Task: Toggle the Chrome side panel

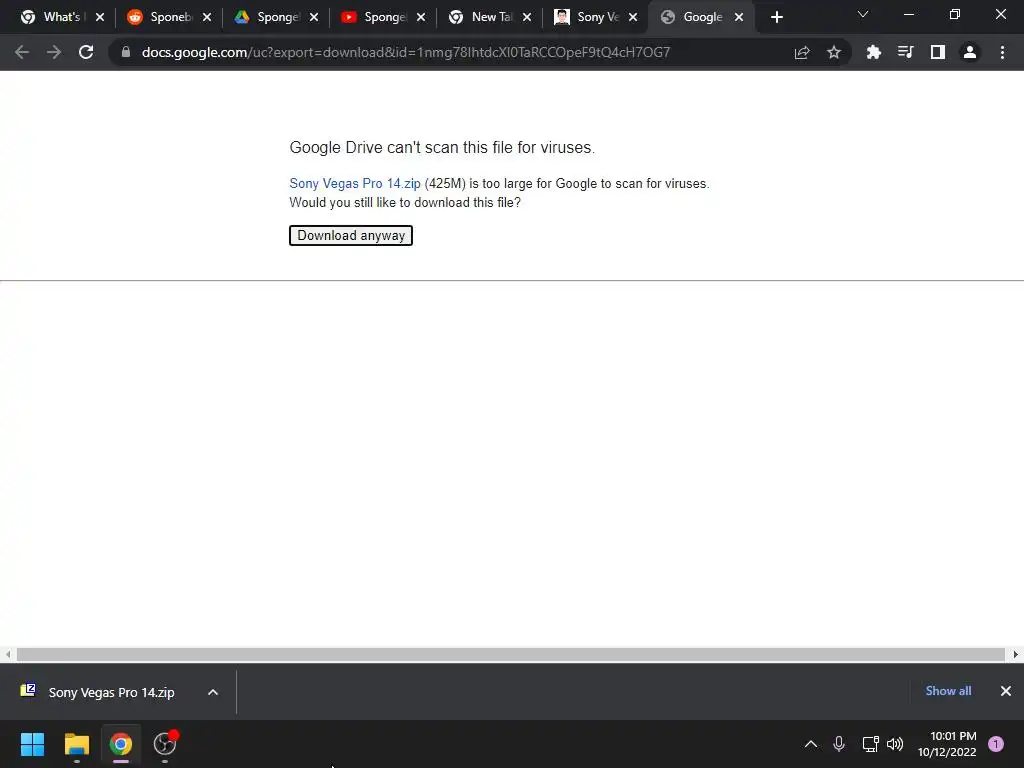Action: tap(938, 52)
